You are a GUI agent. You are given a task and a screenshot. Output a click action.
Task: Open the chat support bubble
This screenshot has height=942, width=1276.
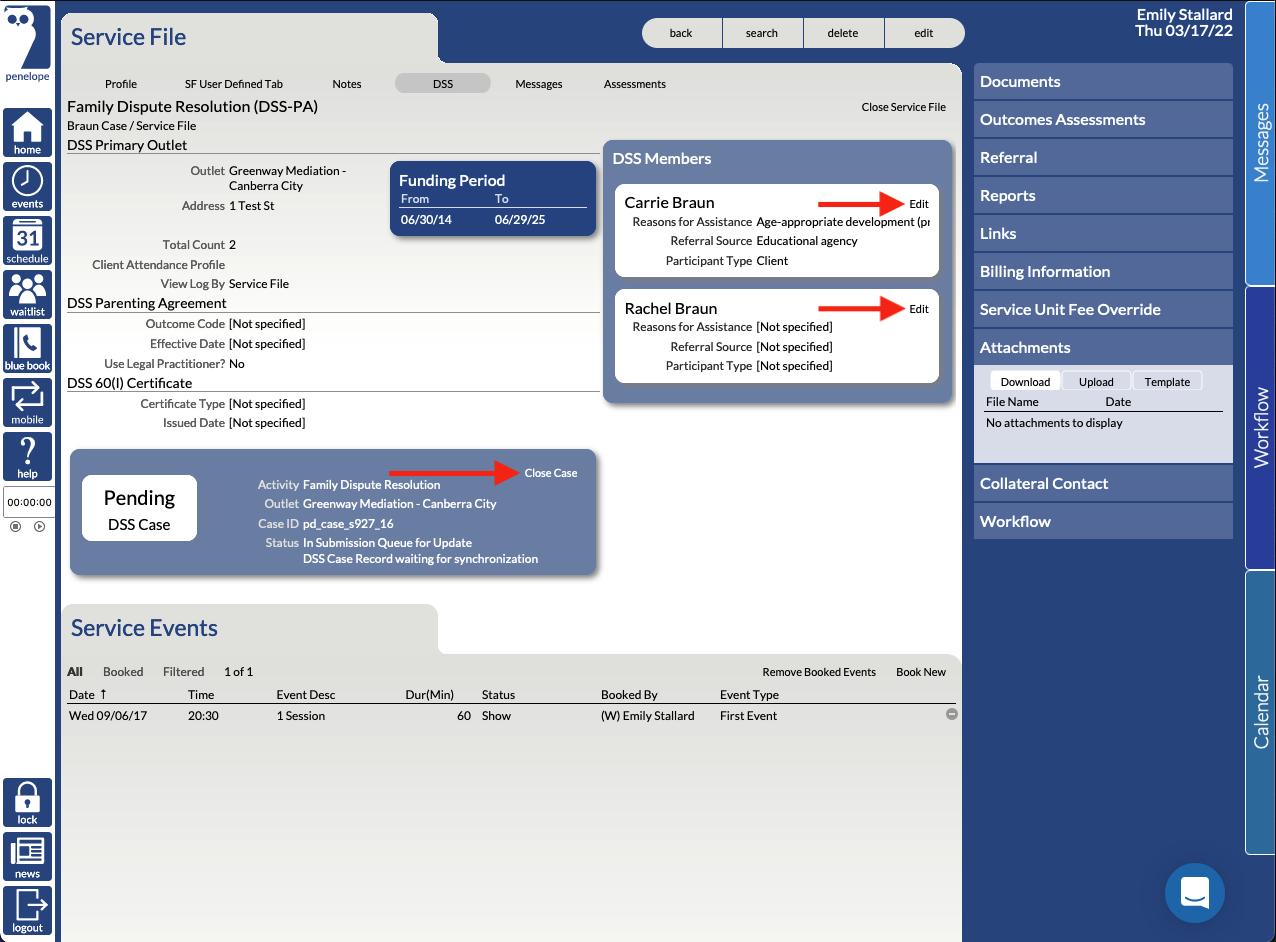point(1195,893)
